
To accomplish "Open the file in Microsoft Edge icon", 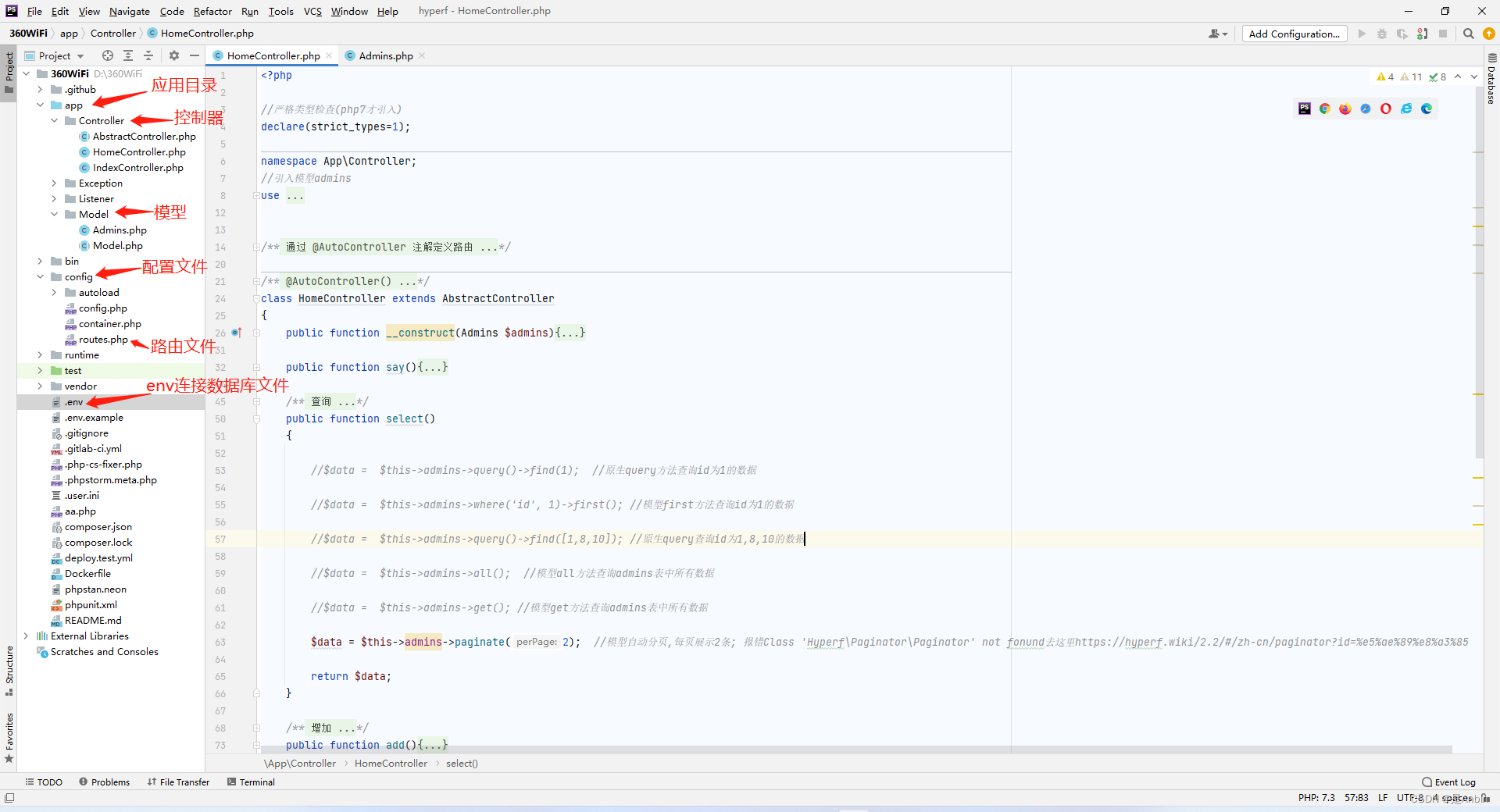I will [1427, 109].
